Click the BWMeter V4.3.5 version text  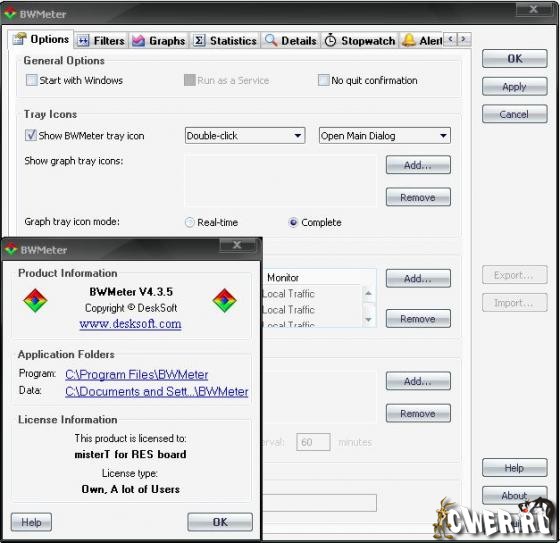point(131,292)
